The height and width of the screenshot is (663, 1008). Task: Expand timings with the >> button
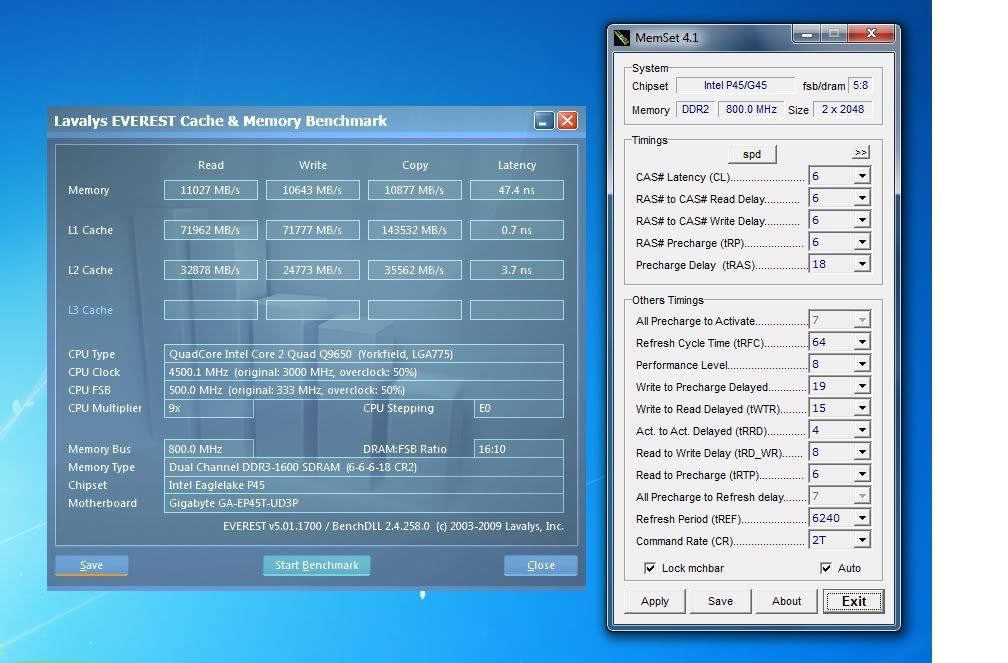(861, 152)
